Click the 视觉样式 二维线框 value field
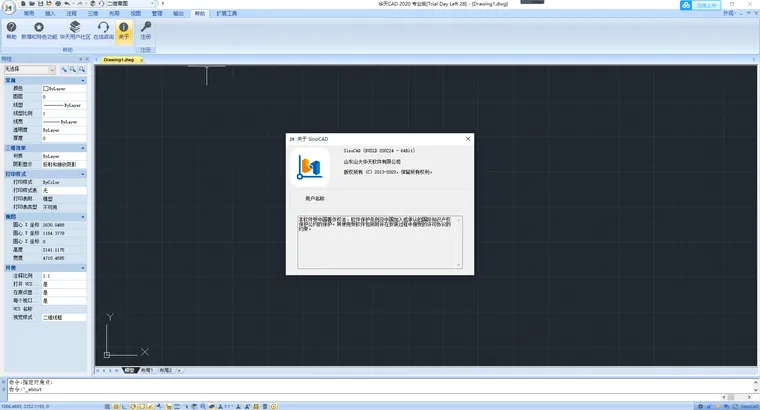This screenshot has width=760, height=410. [64, 317]
